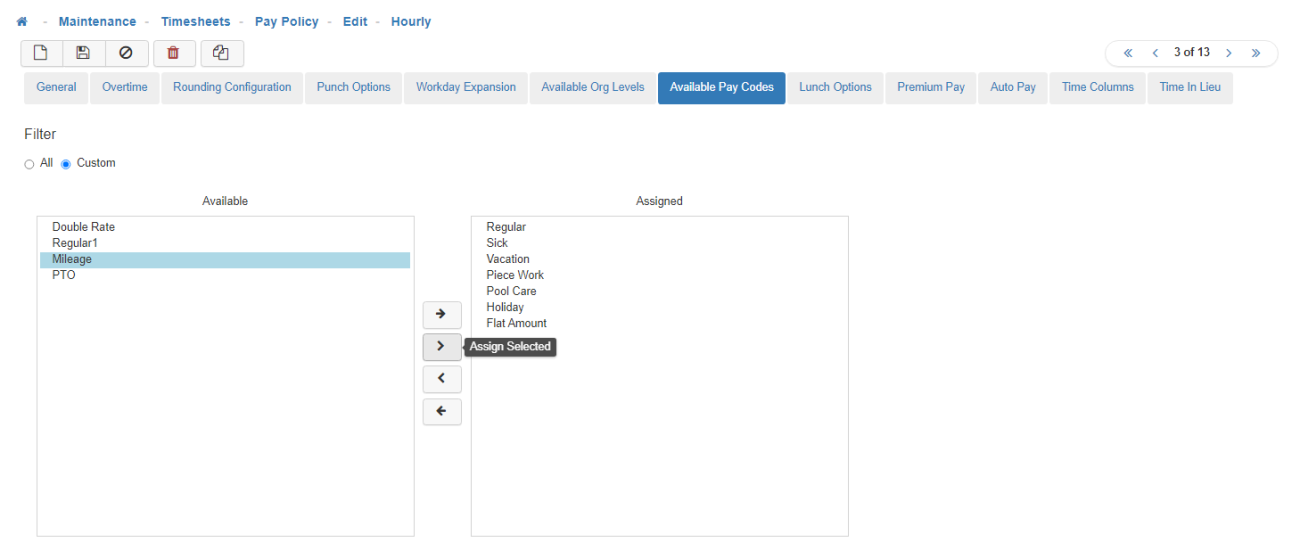Go to the next record
The image size is (1300, 542).
pyautogui.click(x=1229, y=53)
